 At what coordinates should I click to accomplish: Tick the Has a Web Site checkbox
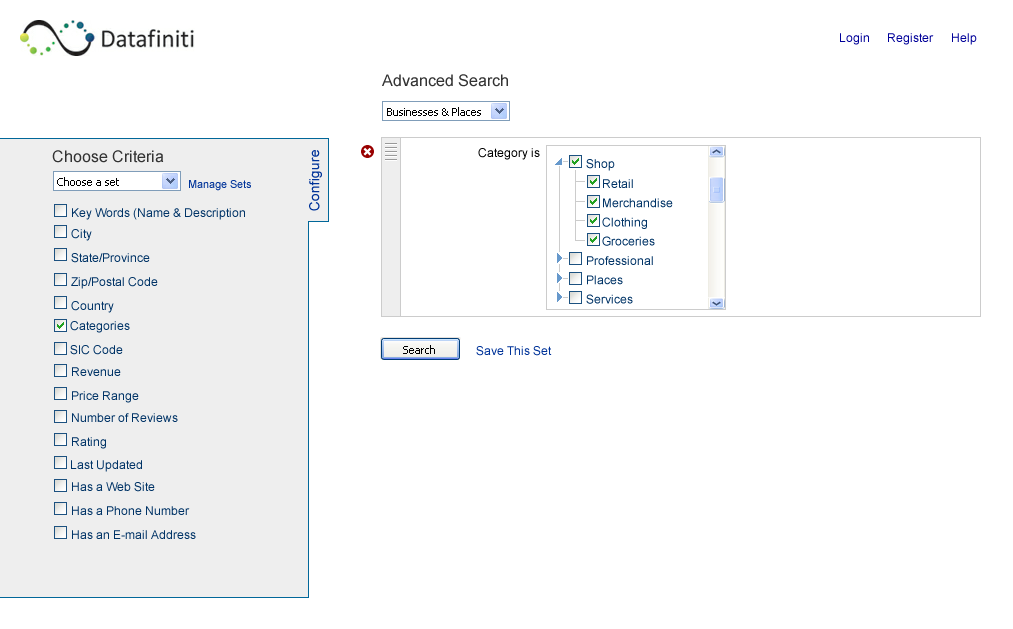[x=60, y=485]
